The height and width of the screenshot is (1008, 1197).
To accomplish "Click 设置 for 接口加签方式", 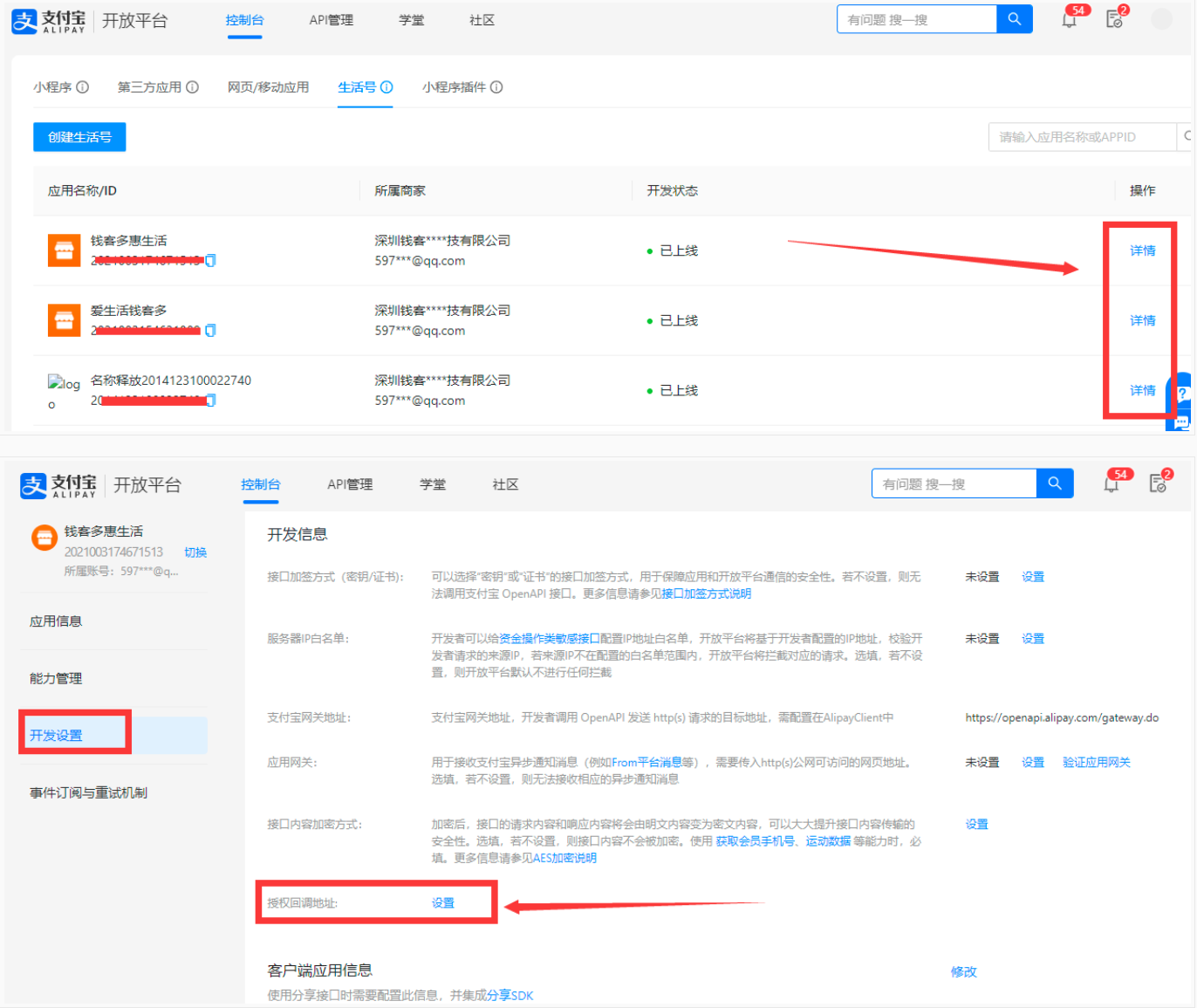I will (1033, 577).
